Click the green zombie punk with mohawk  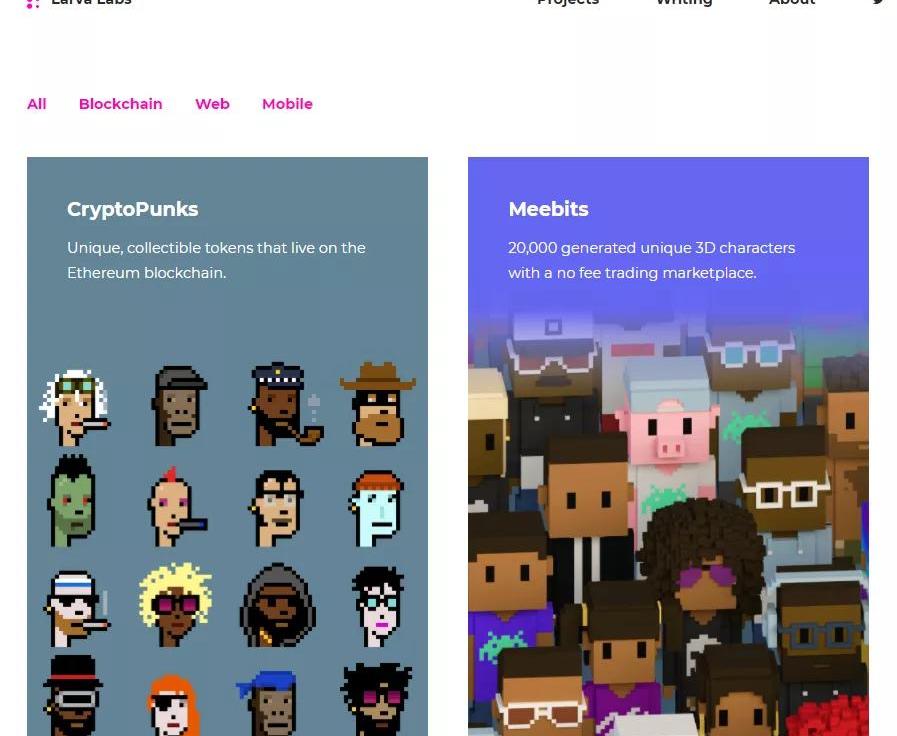(72, 501)
